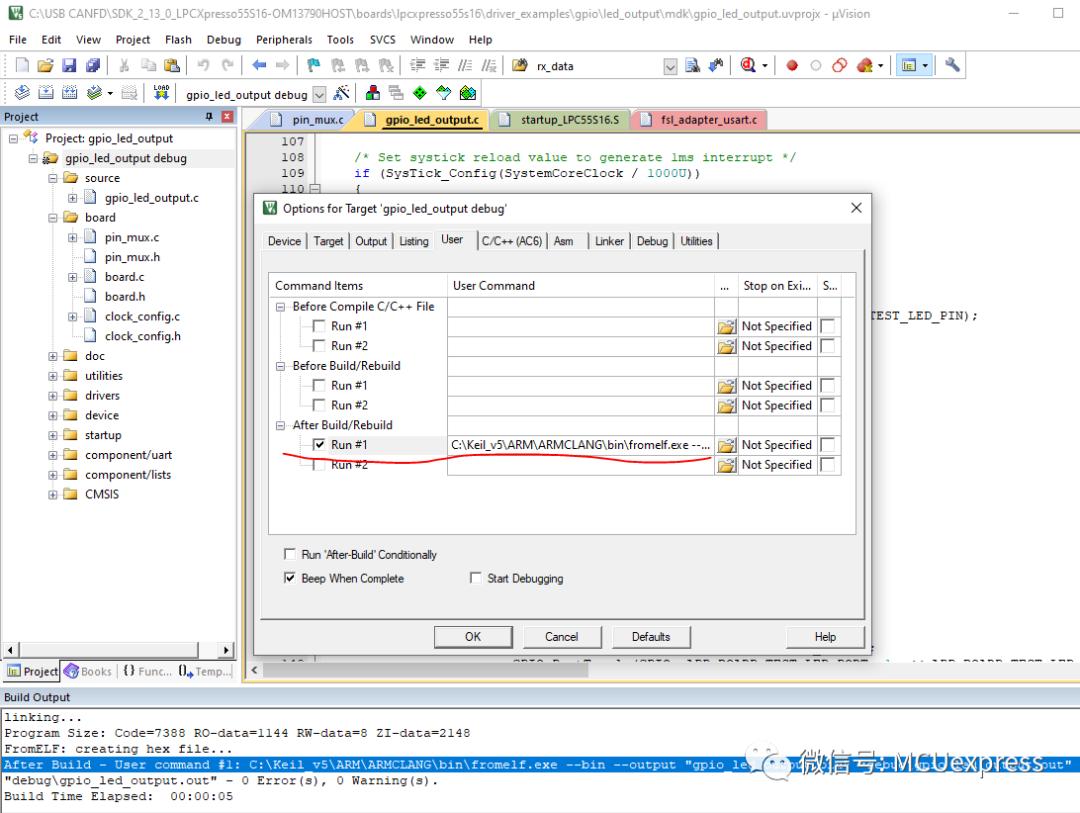This screenshot has height=813, width=1080.
Task: Click the rx_data find text field
Action: [597, 66]
